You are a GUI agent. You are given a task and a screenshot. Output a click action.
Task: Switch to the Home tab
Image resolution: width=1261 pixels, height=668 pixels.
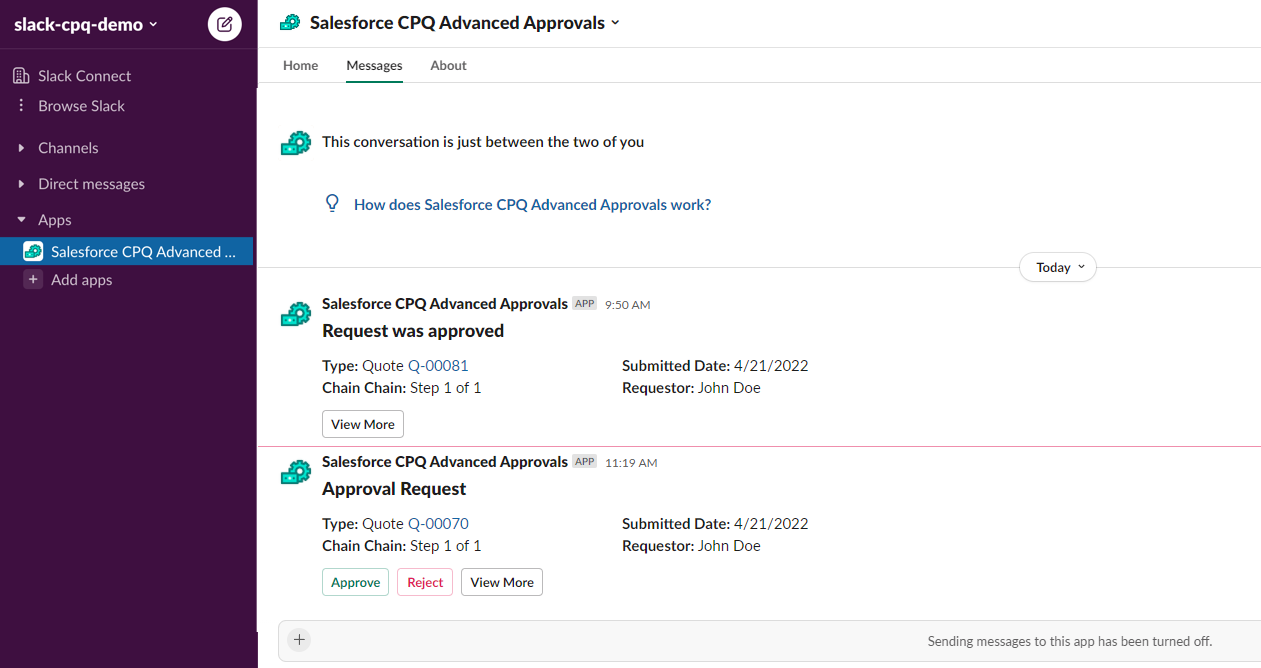(x=300, y=65)
